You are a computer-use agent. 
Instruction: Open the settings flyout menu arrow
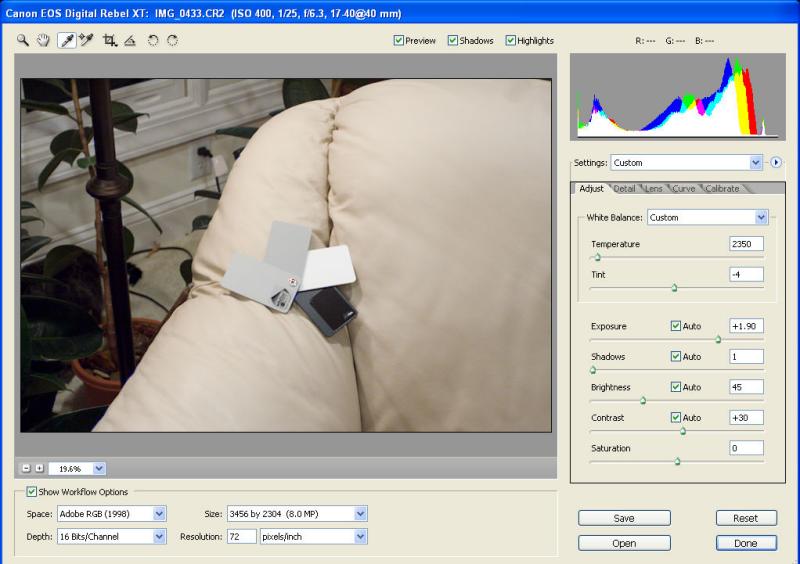click(x=776, y=162)
